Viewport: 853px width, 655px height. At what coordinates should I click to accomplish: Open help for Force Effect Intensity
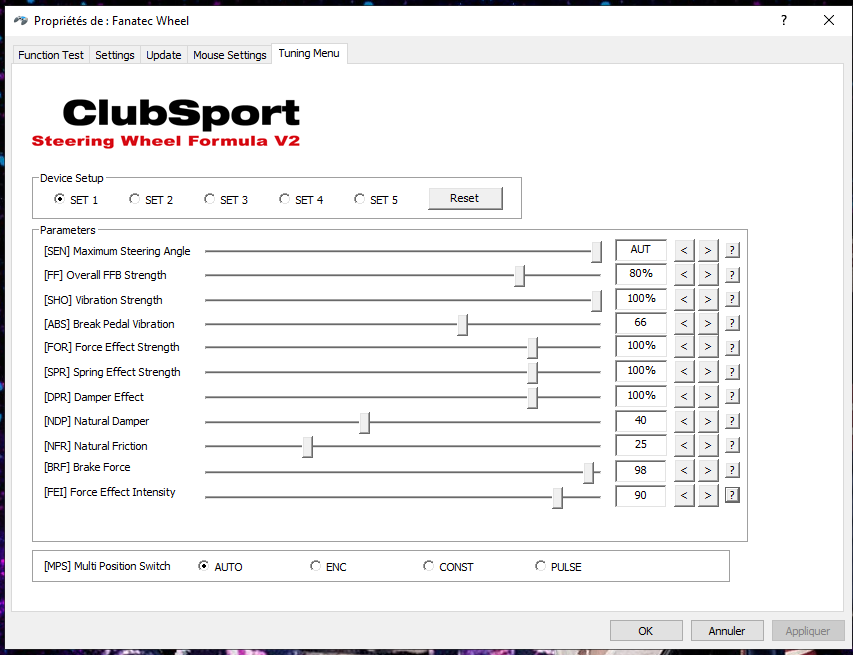[x=732, y=495]
